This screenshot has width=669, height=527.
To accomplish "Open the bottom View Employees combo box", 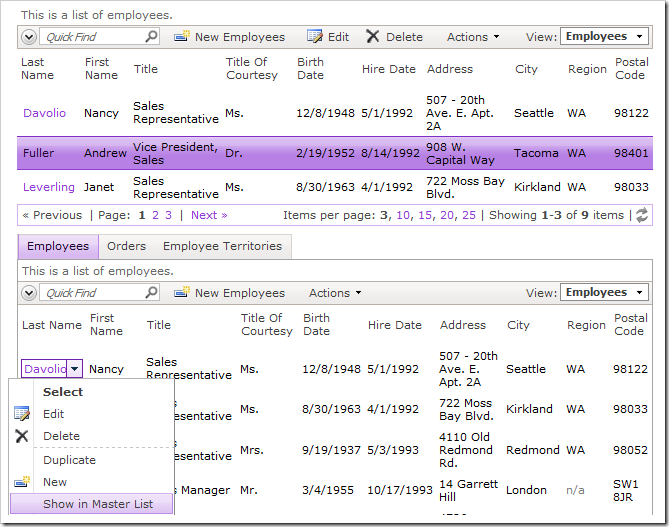I will point(606,293).
